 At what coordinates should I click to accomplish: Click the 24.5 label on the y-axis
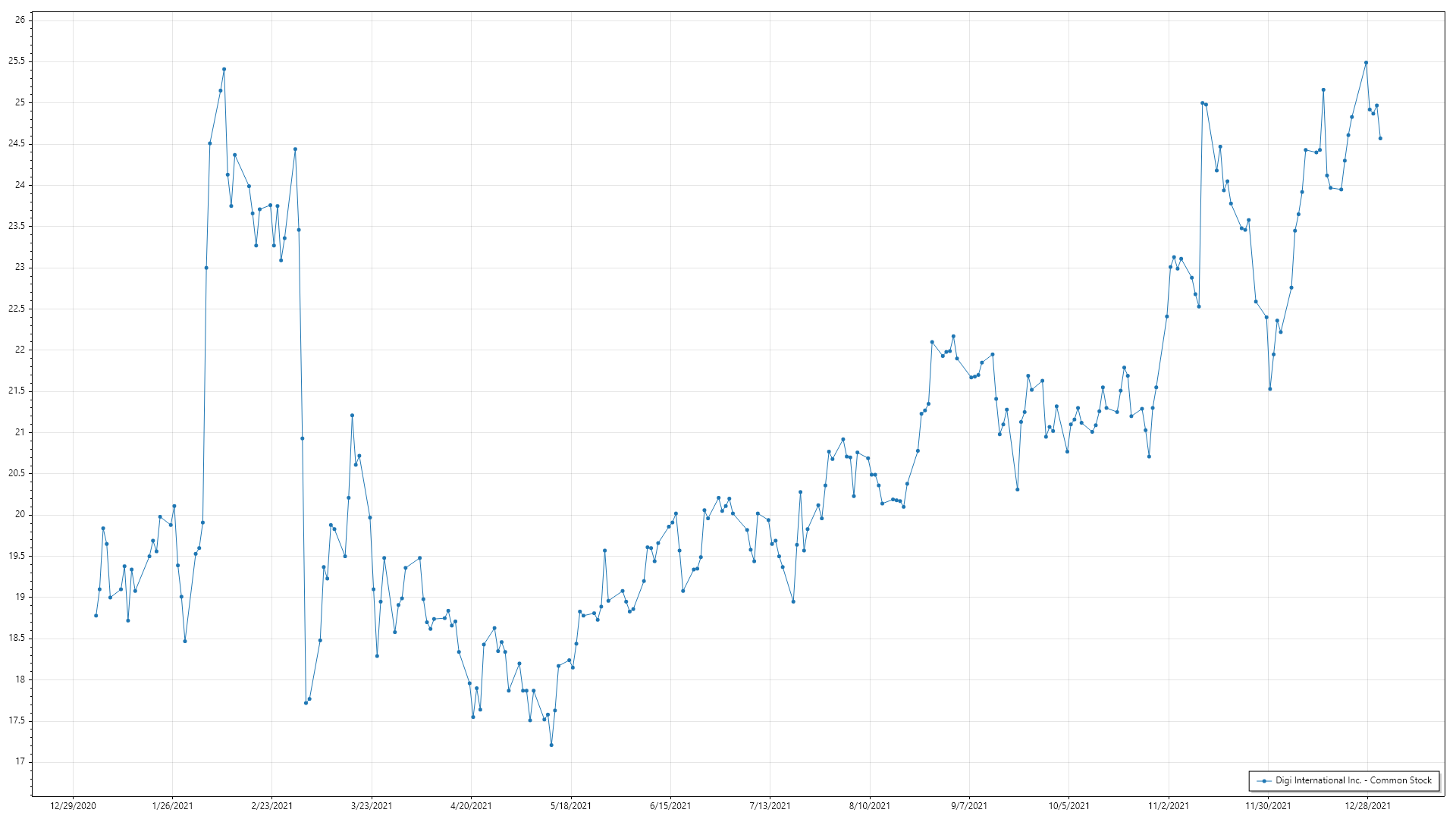point(17,143)
